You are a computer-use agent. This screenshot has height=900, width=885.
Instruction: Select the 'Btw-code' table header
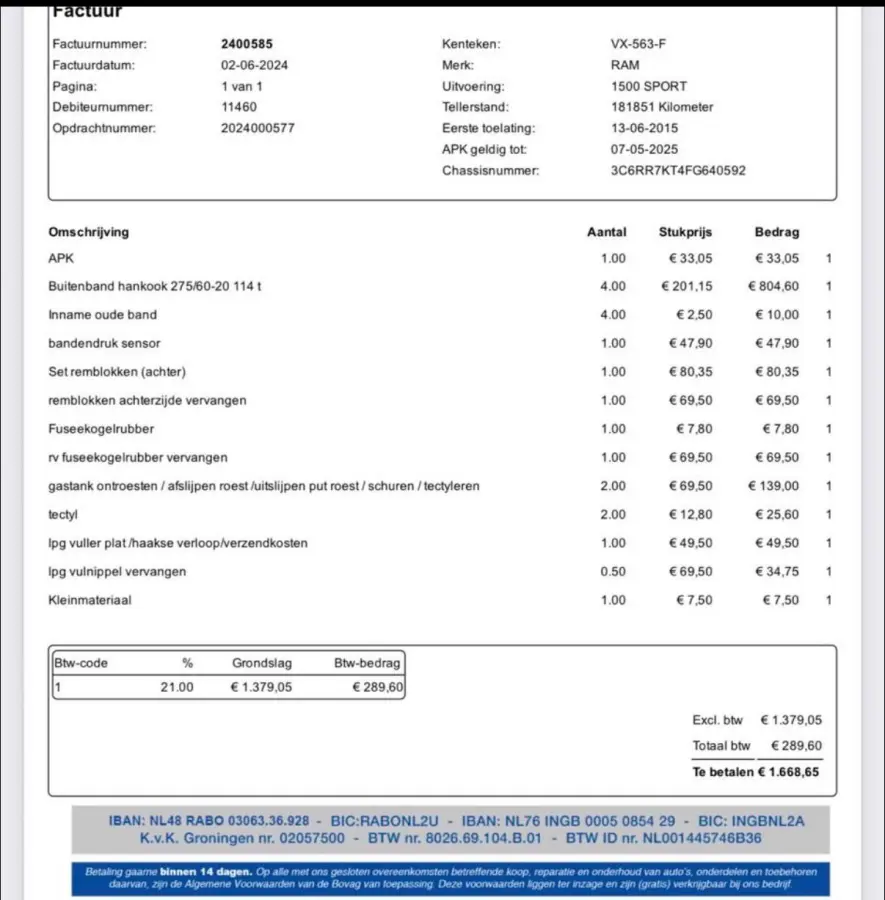(x=81, y=664)
